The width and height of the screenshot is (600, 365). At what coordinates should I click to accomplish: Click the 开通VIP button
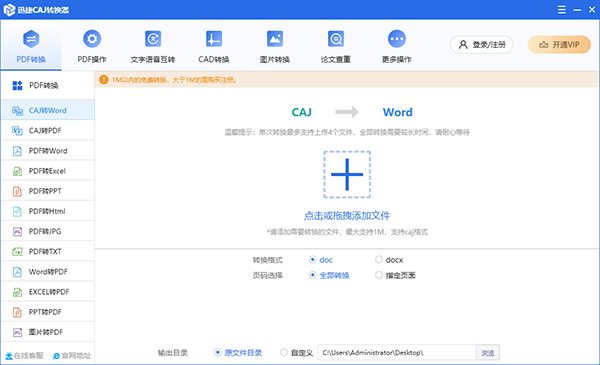coord(559,45)
